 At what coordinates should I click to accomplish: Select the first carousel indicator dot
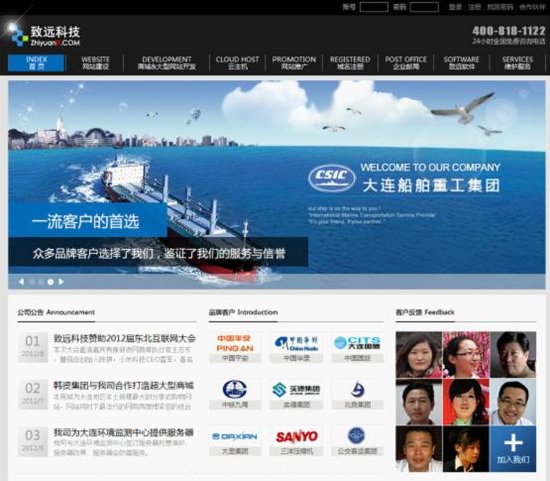pyautogui.click(x=32, y=282)
